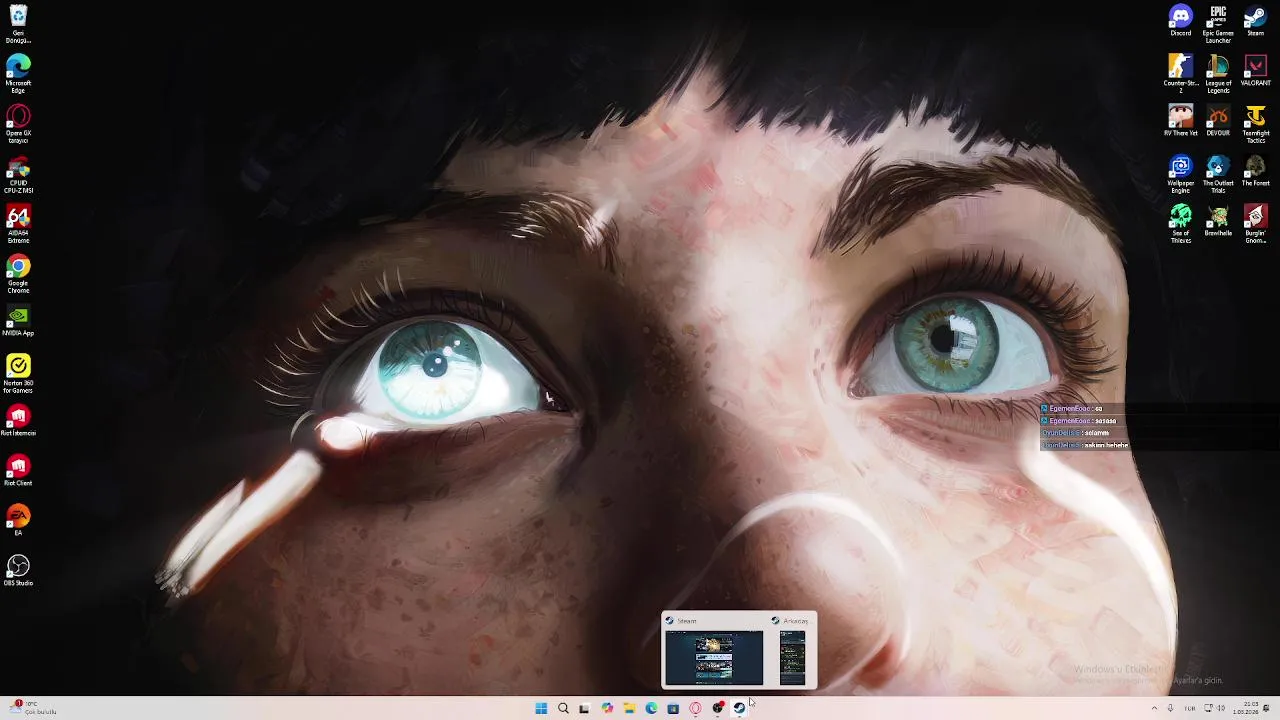Select The Forest game shortcut
Image resolution: width=1280 pixels, height=720 pixels.
coord(1255,171)
